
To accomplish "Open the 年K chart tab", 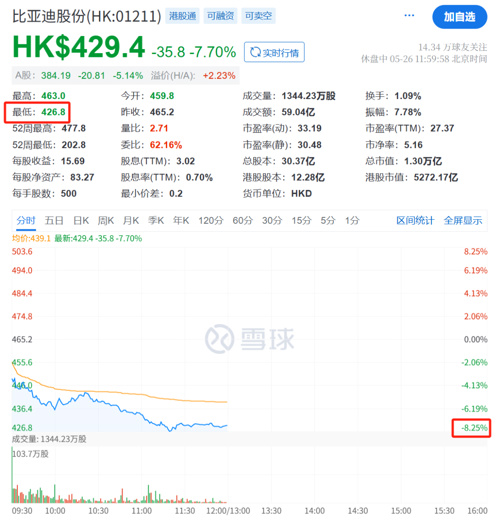I will 181,221.
